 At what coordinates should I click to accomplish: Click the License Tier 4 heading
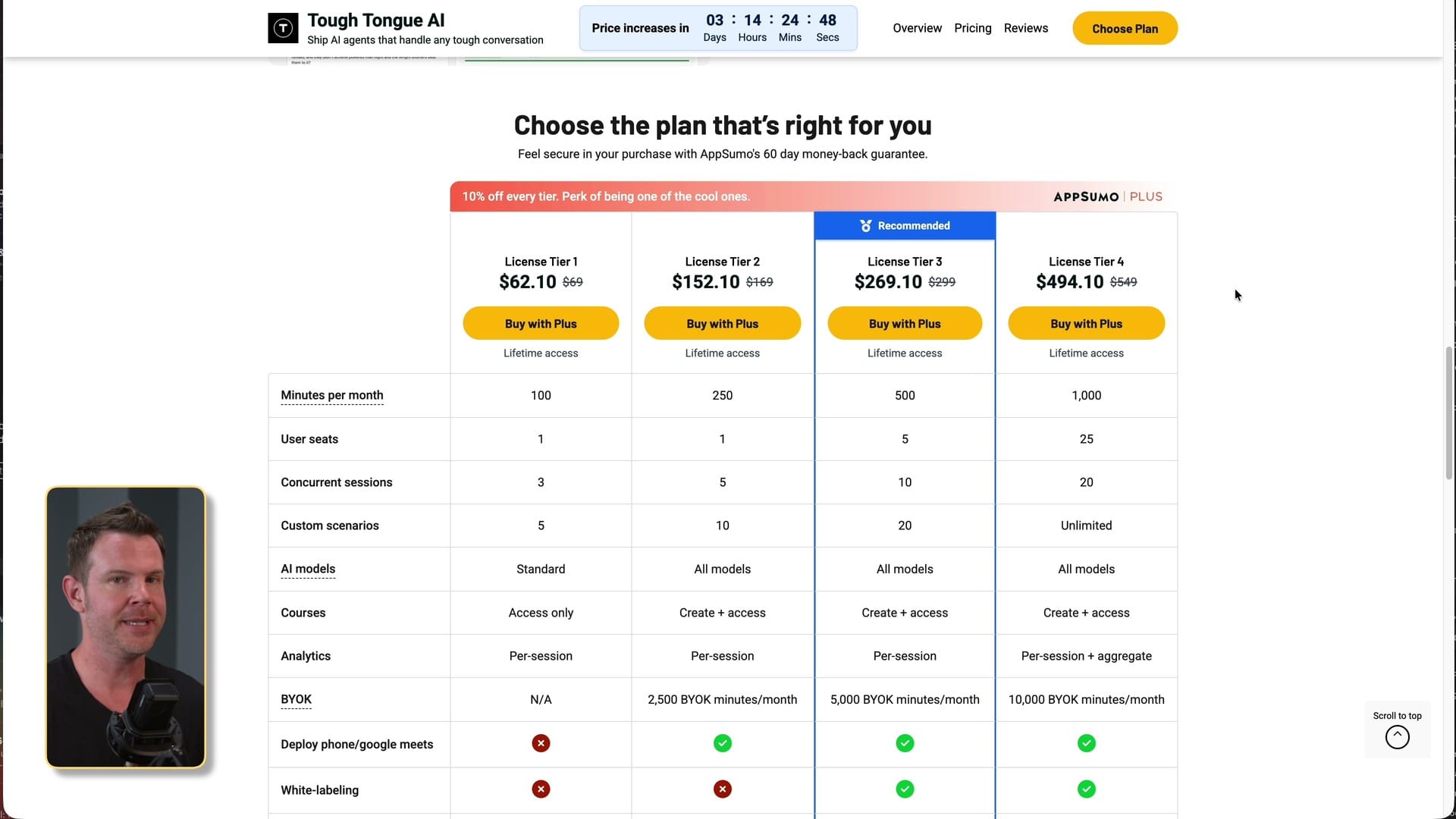pos(1087,262)
